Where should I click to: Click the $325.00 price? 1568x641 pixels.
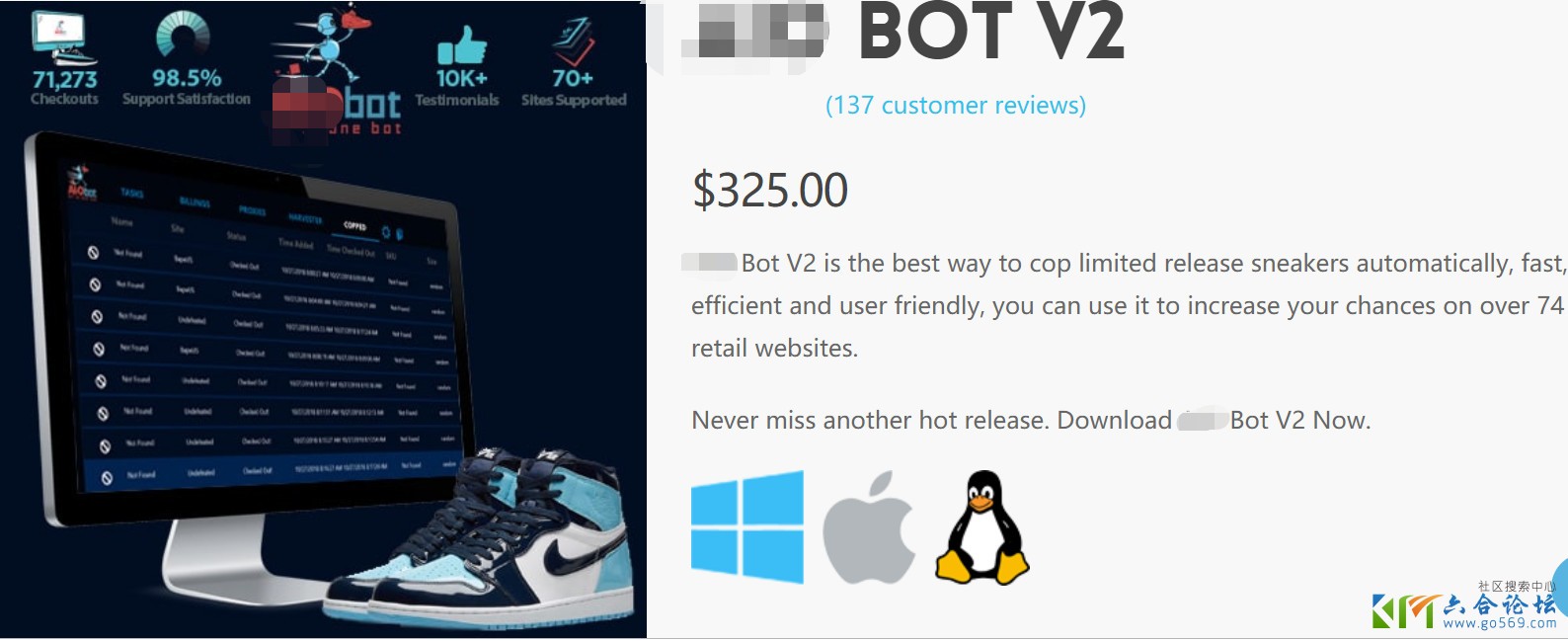click(770, 190)
